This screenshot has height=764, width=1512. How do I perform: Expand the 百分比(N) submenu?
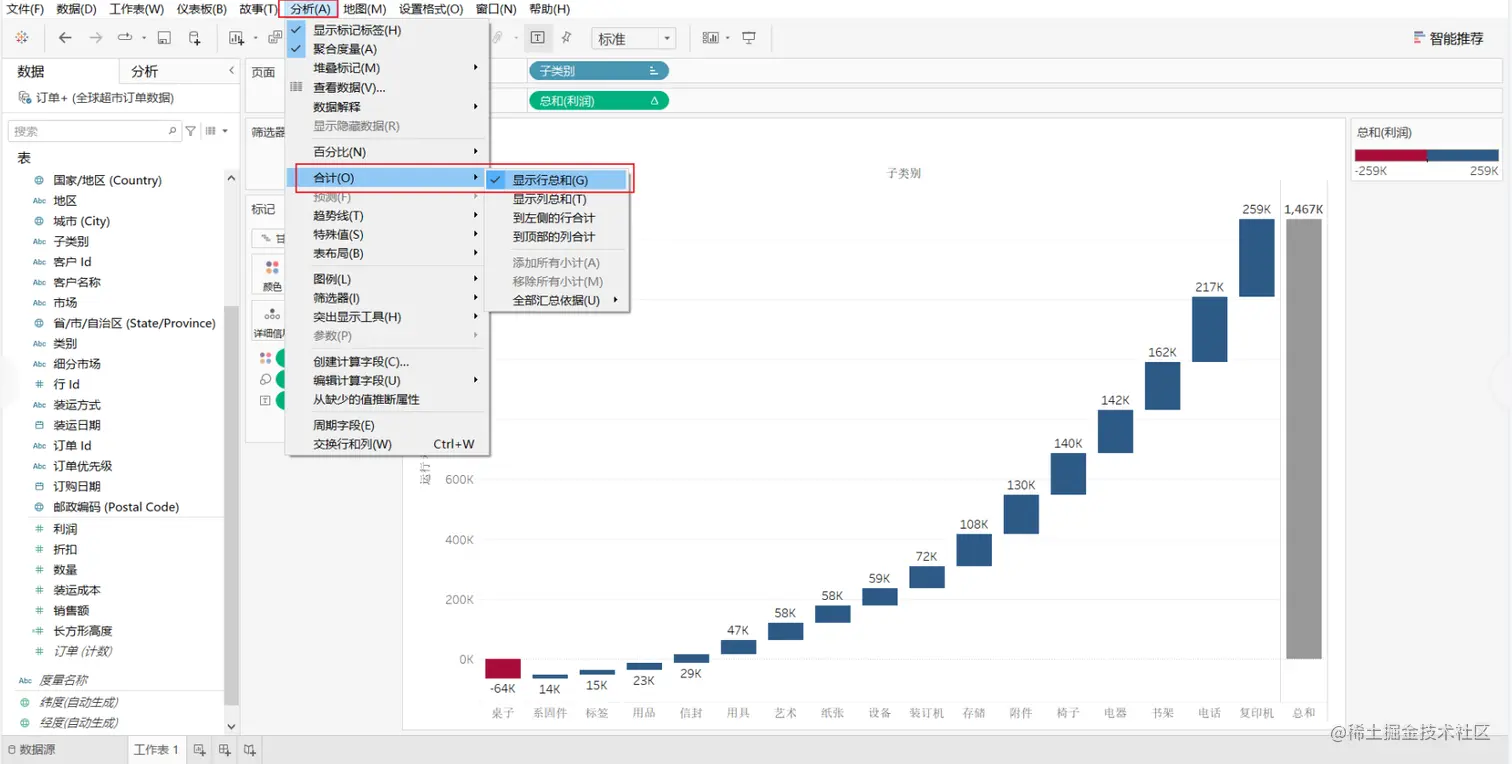(x=388, y=152)
